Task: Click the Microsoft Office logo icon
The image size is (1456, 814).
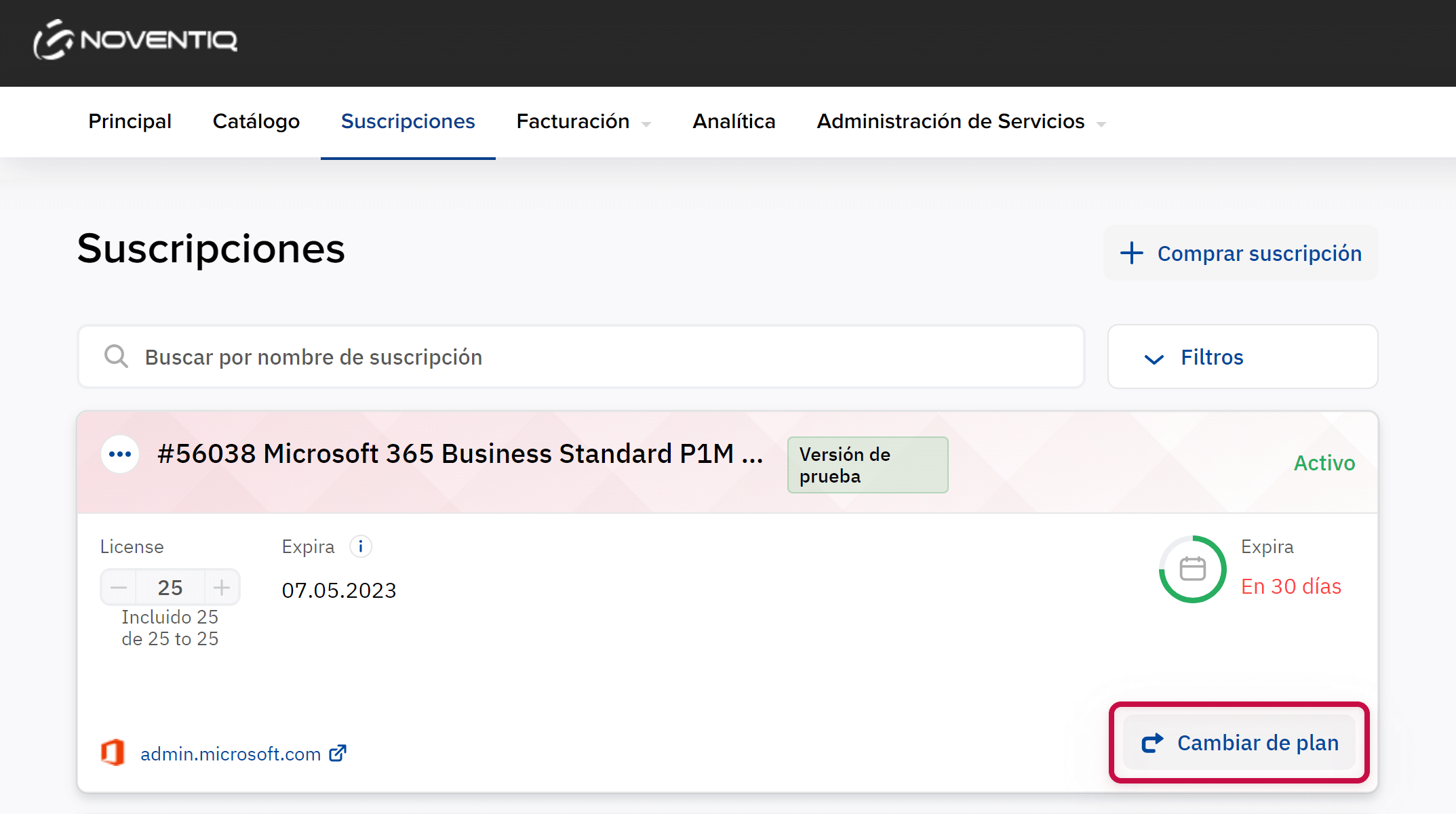Action: (x=113, y=753)
